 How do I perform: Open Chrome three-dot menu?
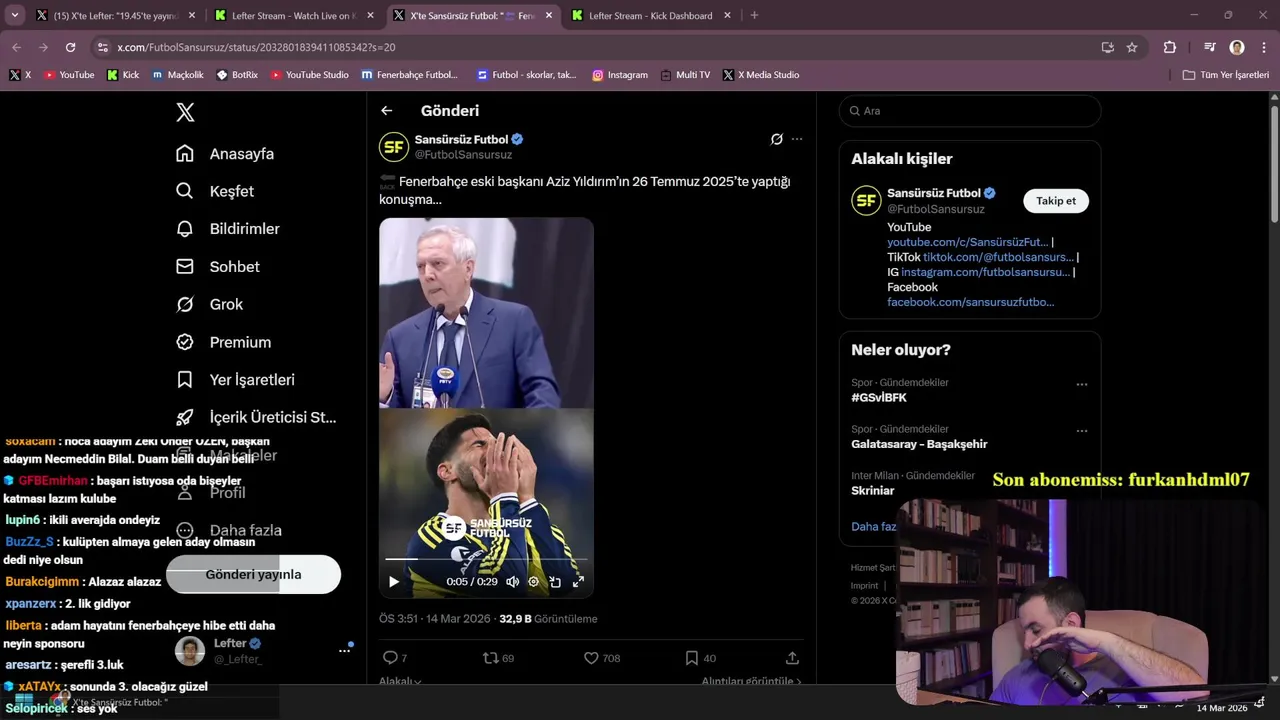(1264, 47)
